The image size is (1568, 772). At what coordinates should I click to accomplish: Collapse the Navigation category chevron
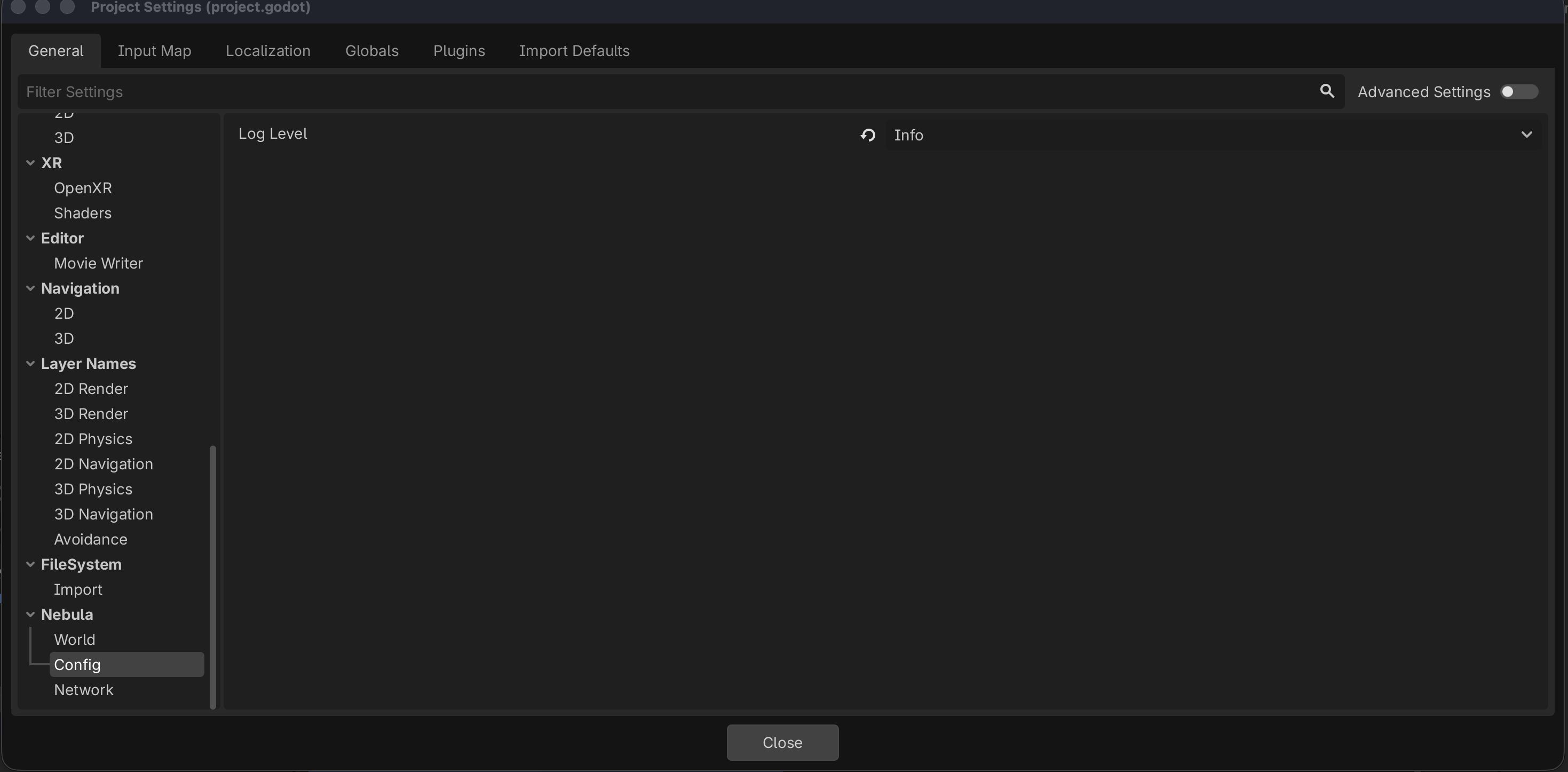pyautogui.click(x=30, y=289)
